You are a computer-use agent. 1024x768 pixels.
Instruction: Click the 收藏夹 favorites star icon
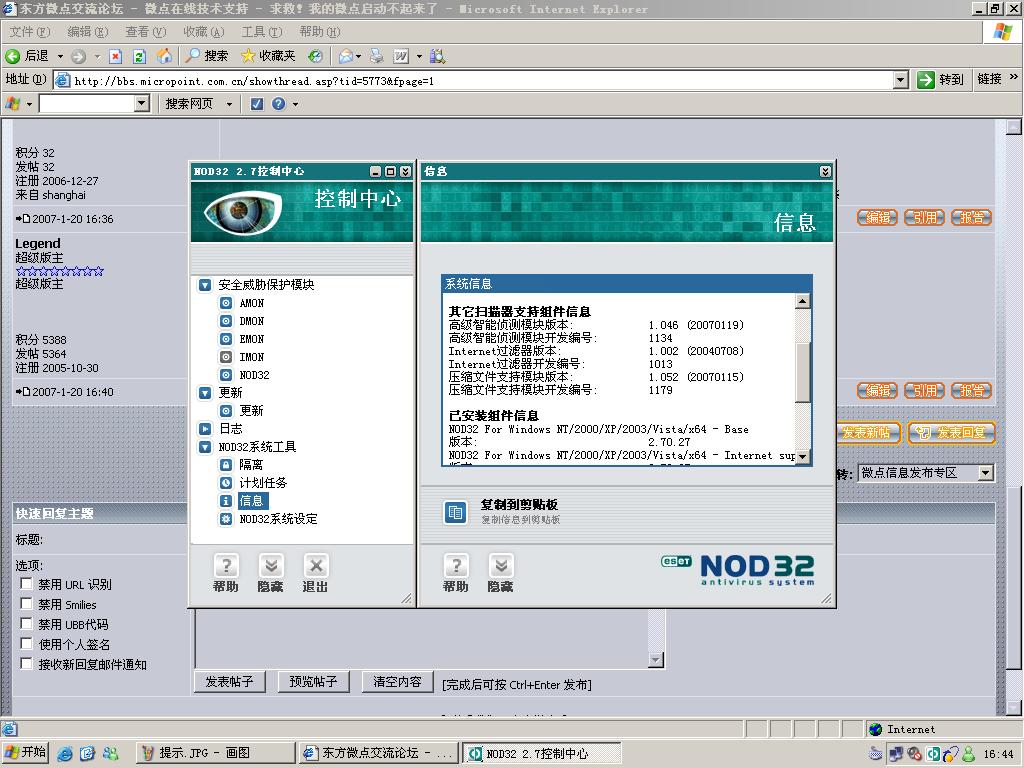(x=248, y=56)
